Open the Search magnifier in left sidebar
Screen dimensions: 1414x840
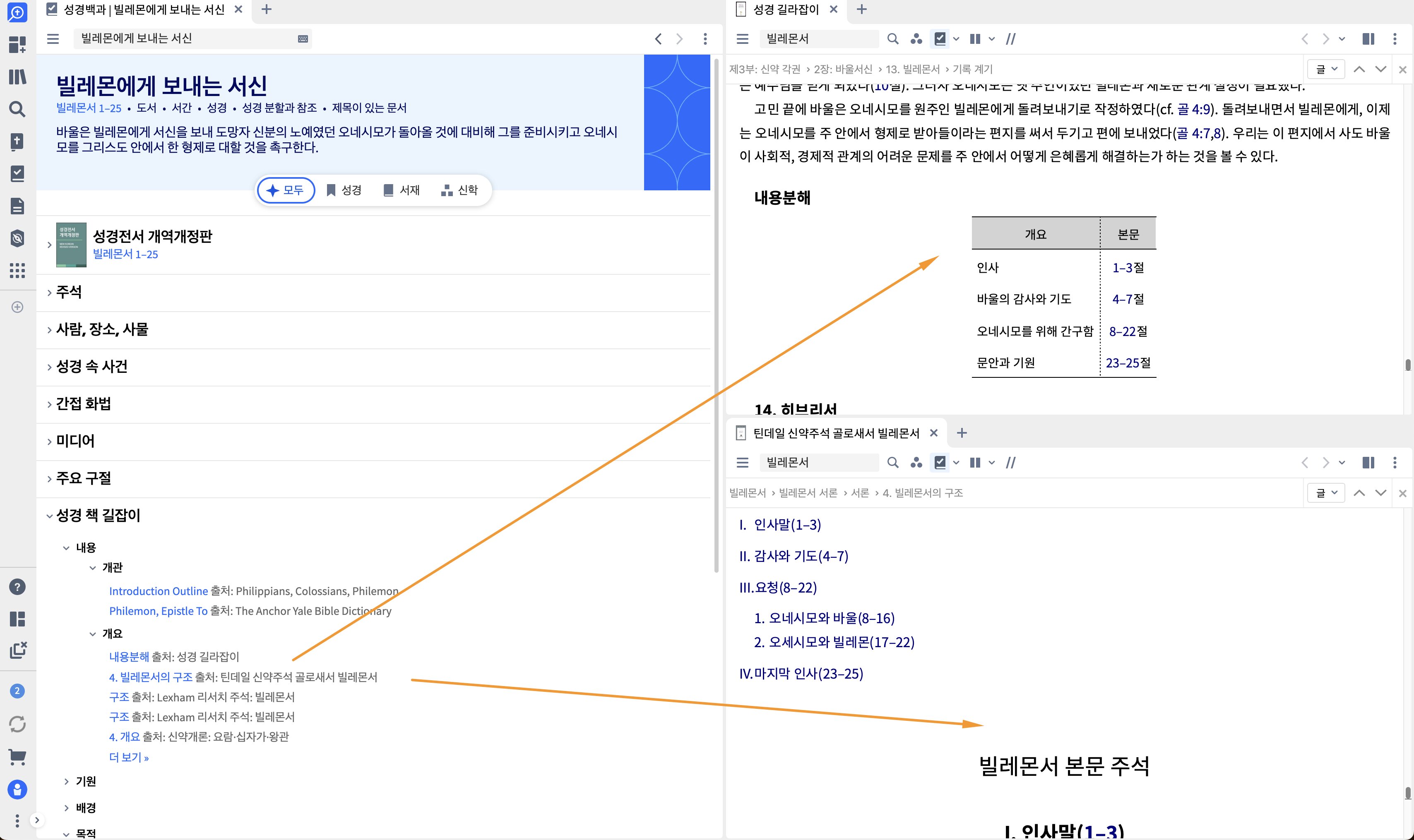(17, 109)
